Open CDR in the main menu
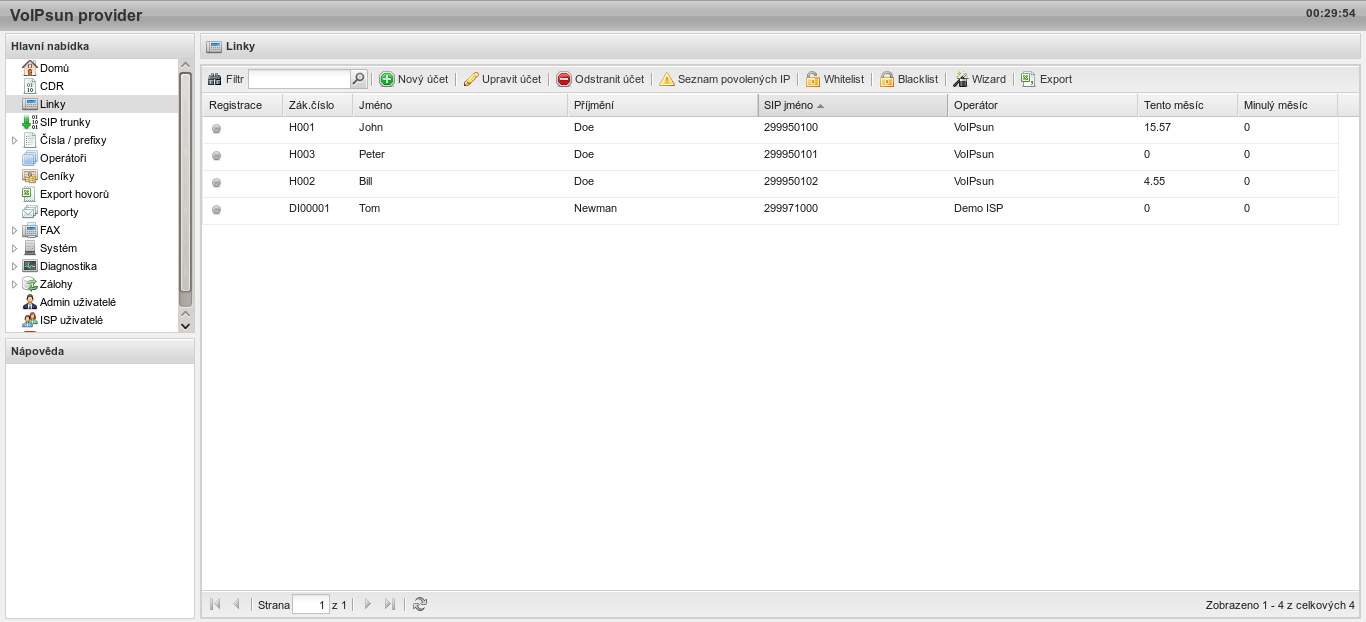The width and height of the screenshot is (1366, 622). click(51, 86)
